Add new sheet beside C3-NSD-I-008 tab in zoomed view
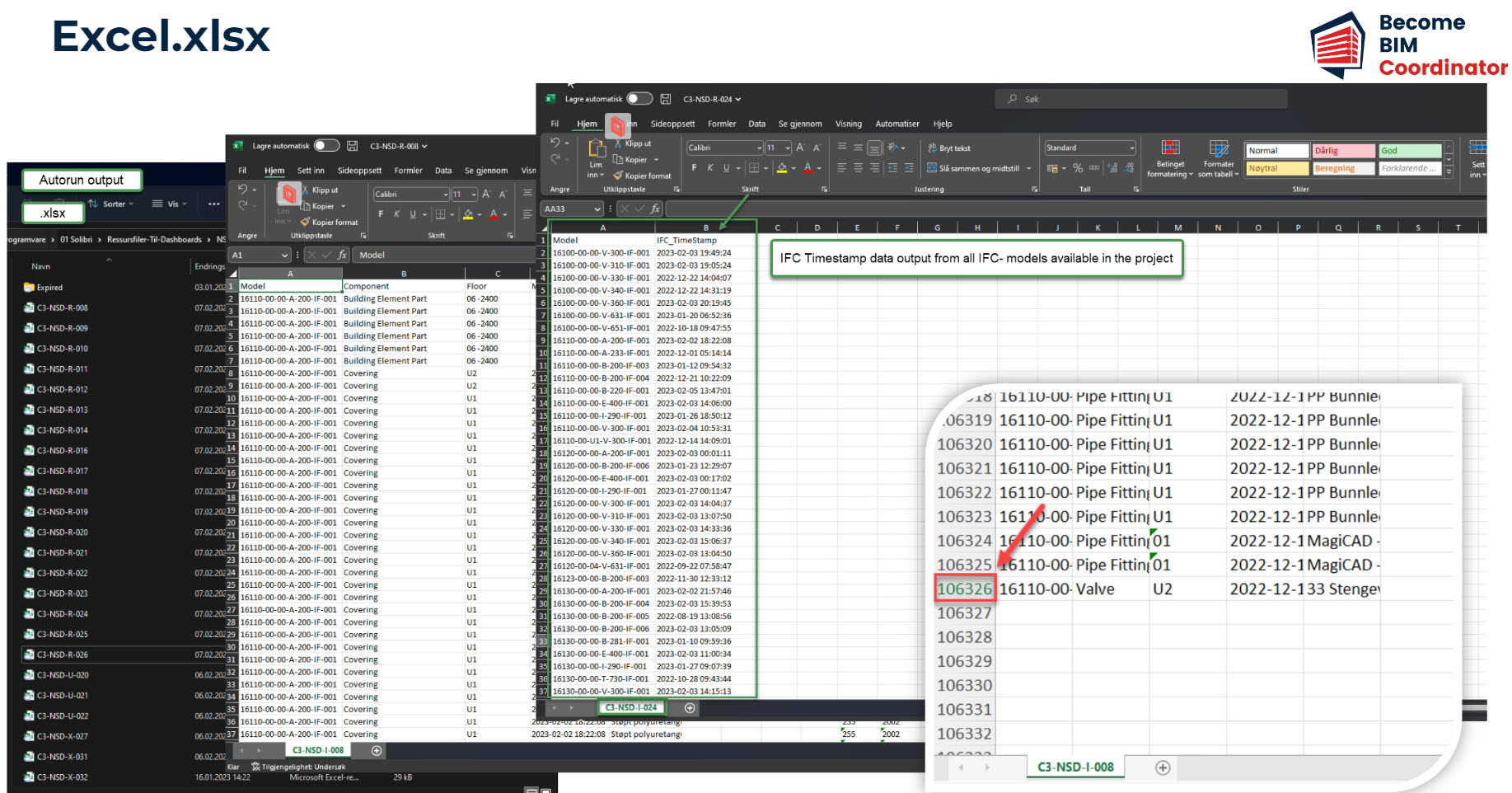Viewport: 1512px width, 793px height. coord(1163,767)
